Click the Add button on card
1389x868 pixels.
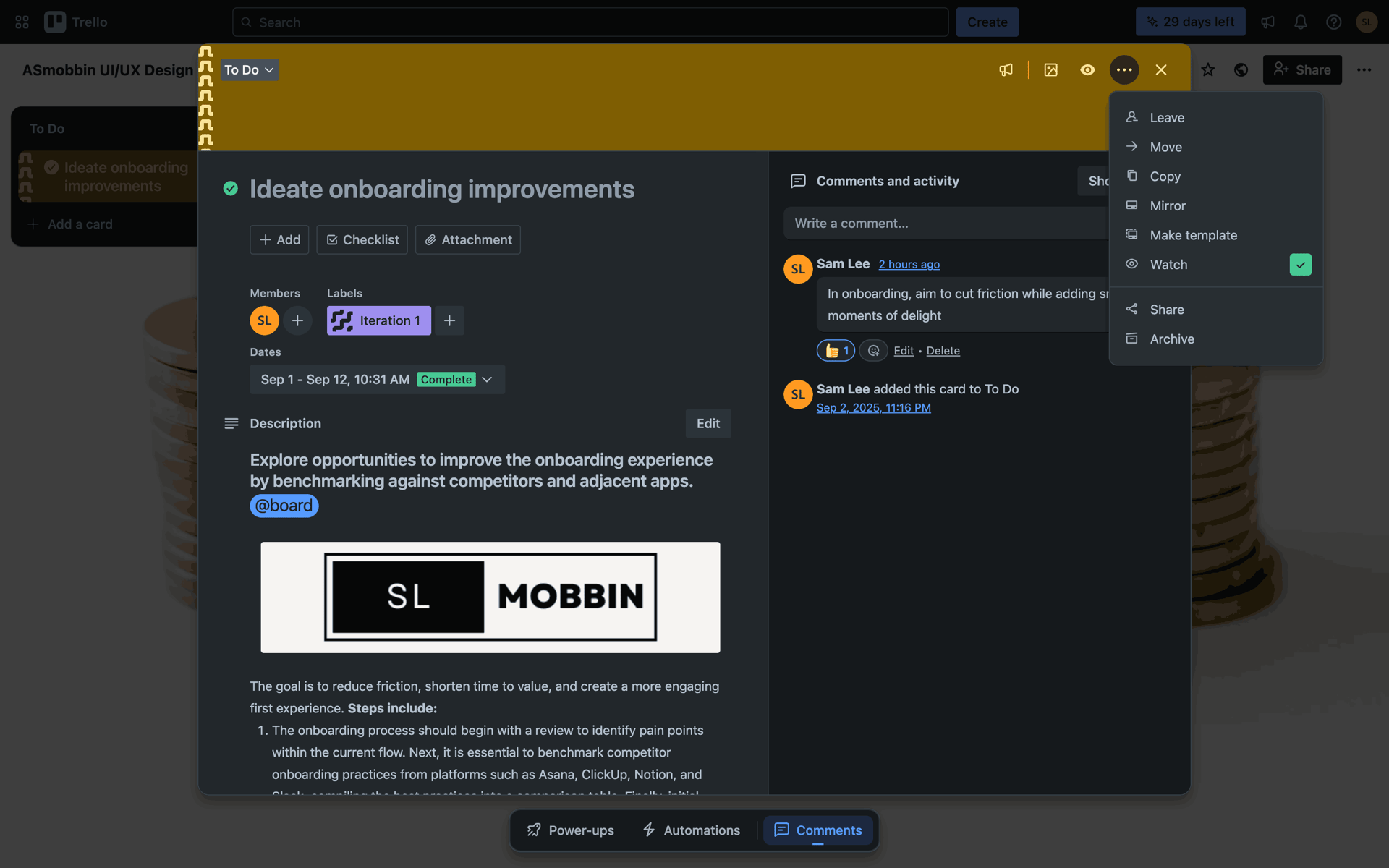(x=279, y=240)
